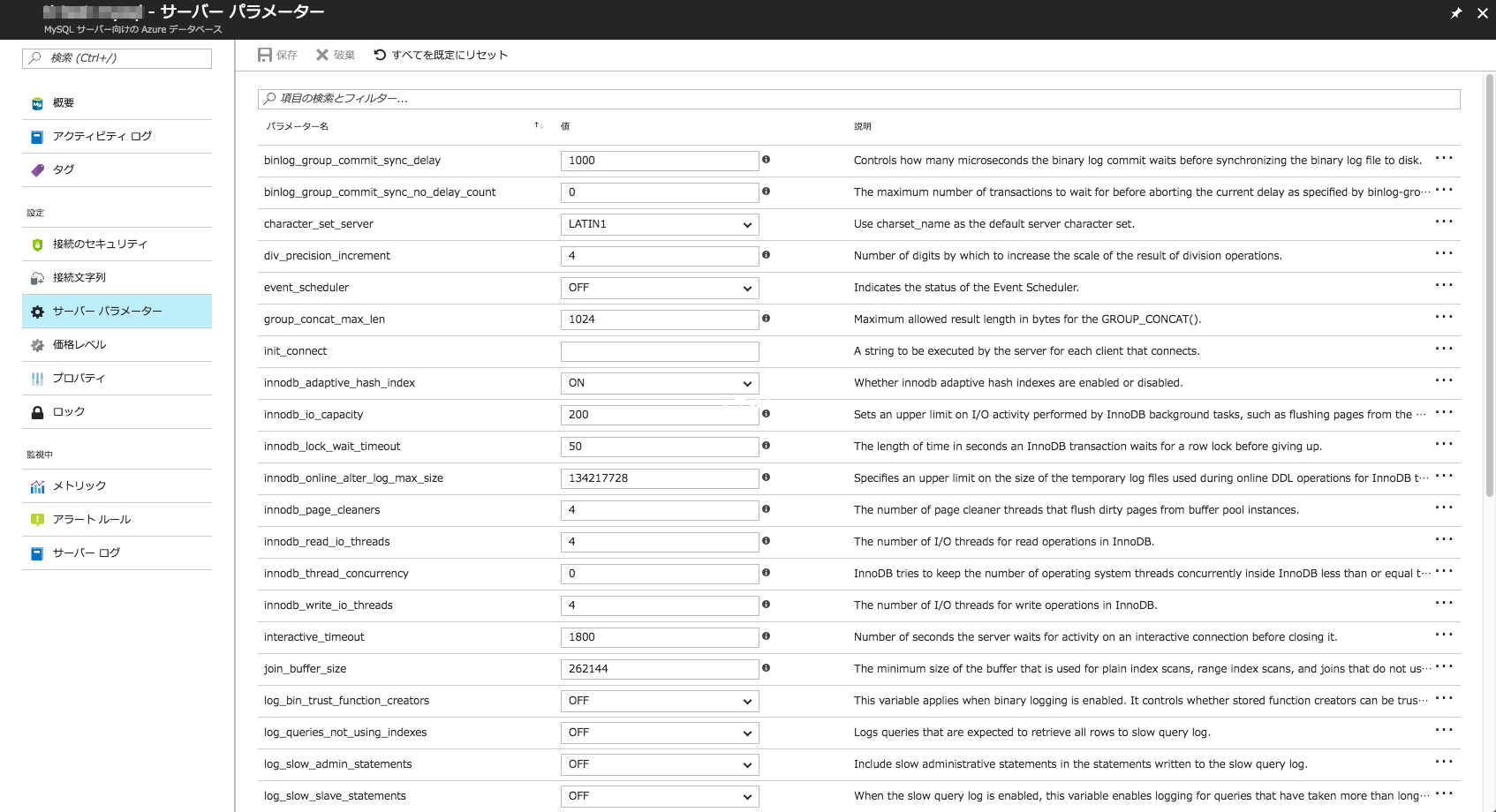The image size is (1496, 812).
Task: Sort by パラメーター名 column header
Action: (298, 126)
